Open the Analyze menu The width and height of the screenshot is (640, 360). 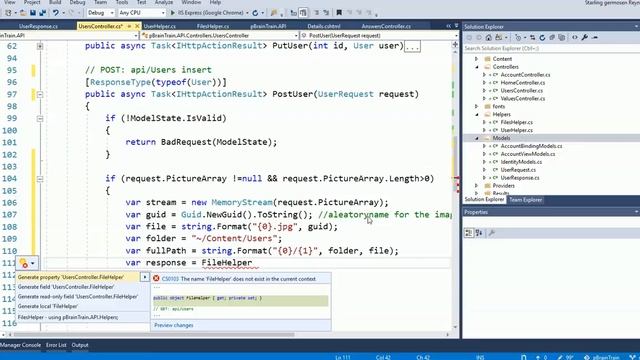(164, 2)
